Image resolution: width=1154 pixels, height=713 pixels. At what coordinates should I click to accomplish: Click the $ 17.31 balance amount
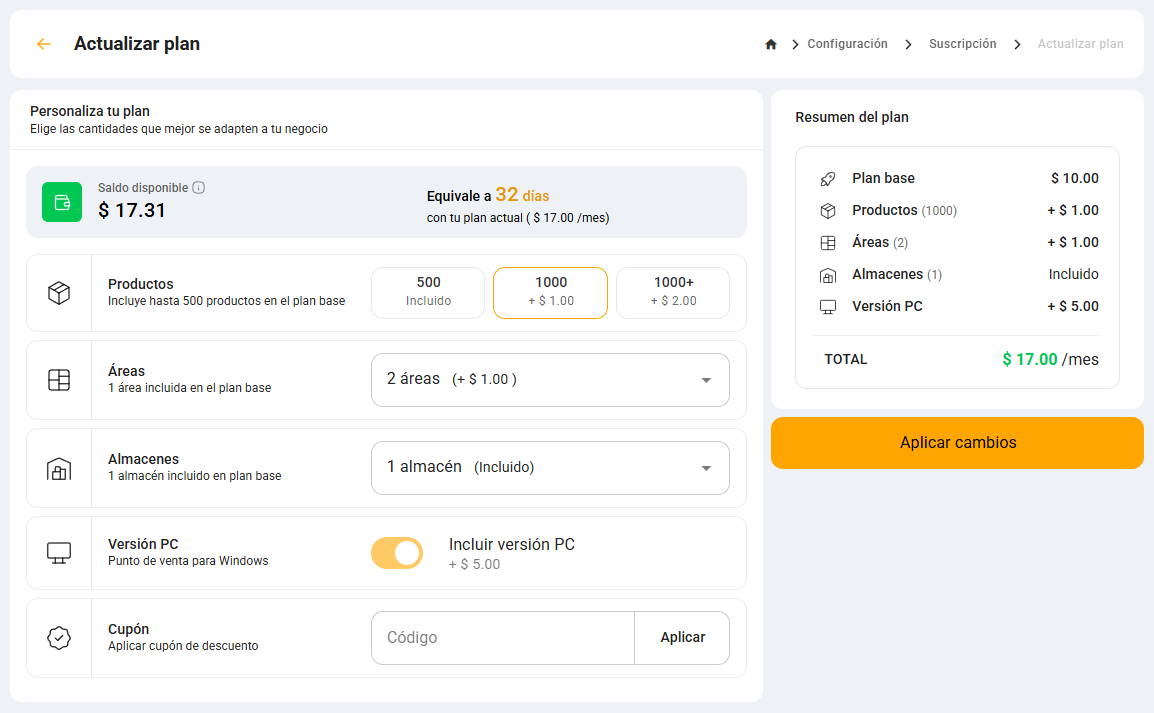[132, 210]
